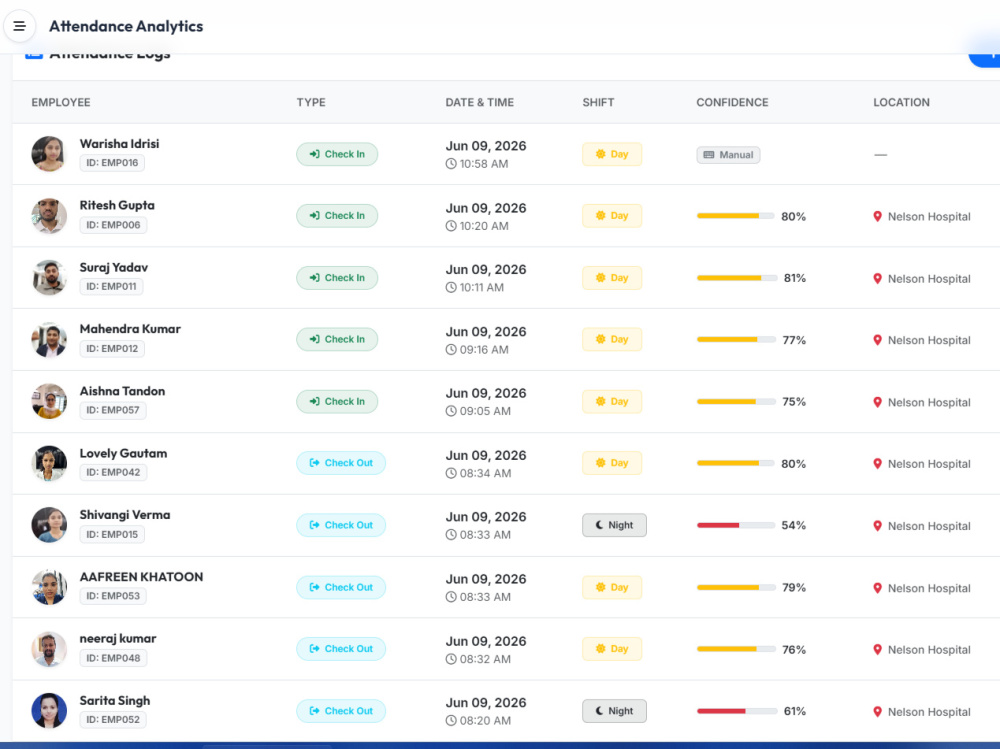The height and width of the screenshot is (749, 1000).
Task: Click the ID: EMP042 tag
Action: pos(114,472)
